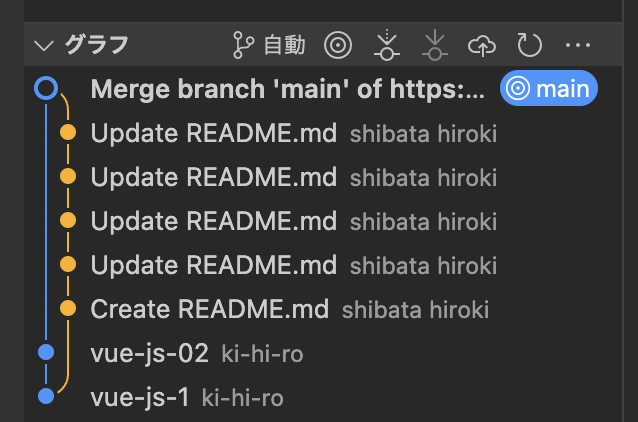Select the second Update README.md commit
The width and height of the screenshot is (638, 422).
tap(323, 177)
